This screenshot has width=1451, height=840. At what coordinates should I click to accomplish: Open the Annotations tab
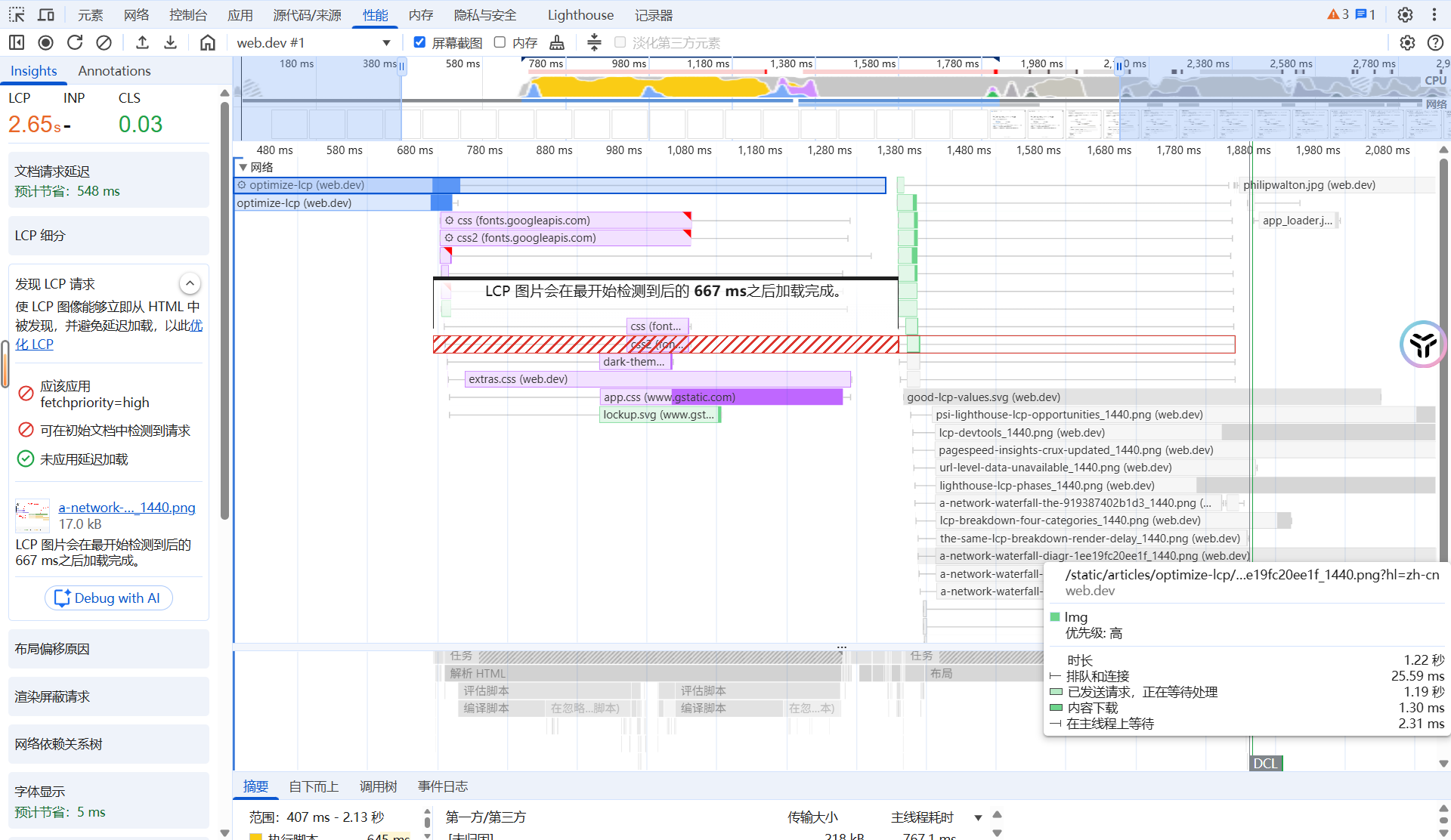[114, 70]
